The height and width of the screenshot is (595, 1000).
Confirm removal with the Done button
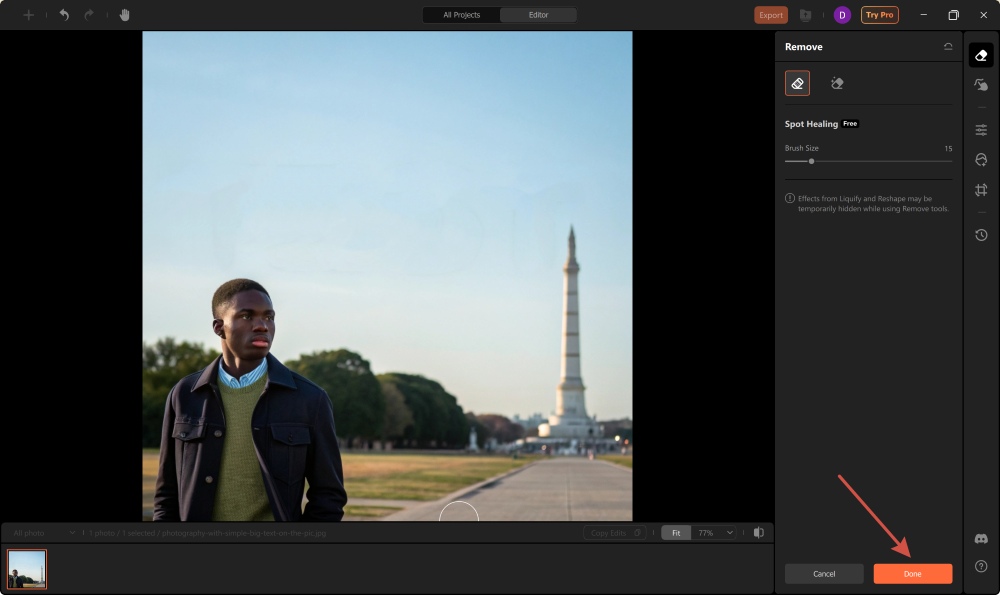click(x=911, y=573)
